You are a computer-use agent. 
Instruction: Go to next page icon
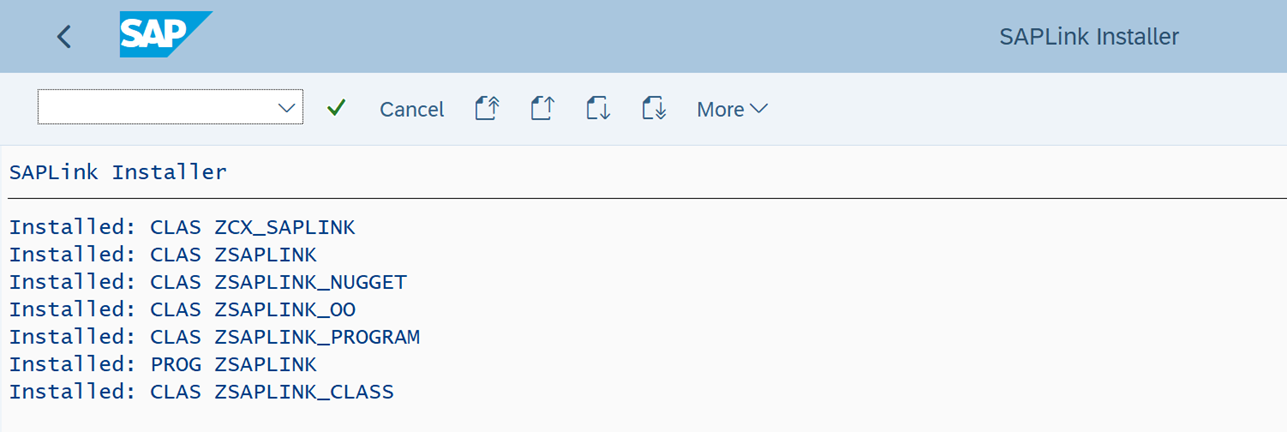click(598, 108)
